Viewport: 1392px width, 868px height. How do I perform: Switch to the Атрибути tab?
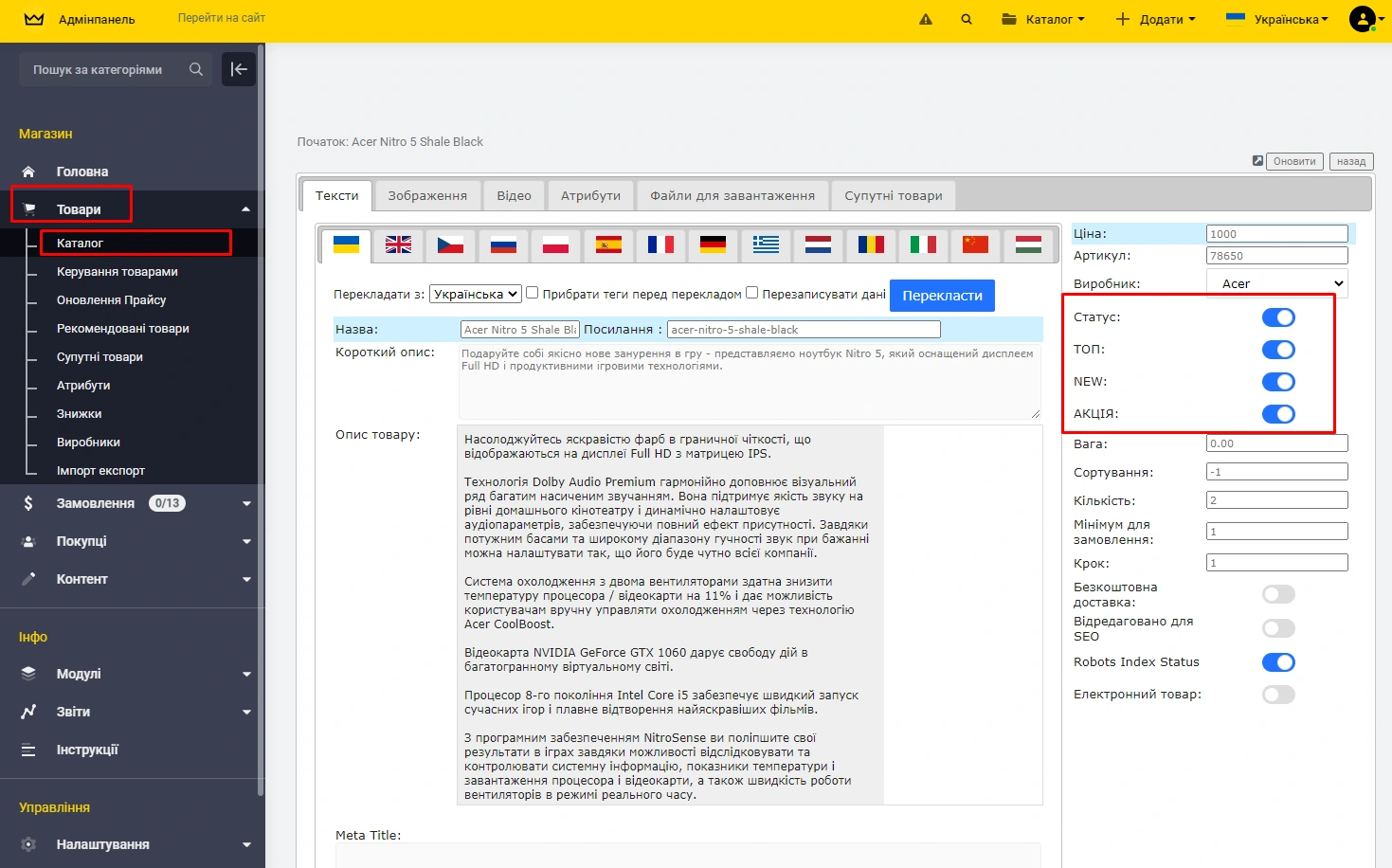click(x=590, y=195)
